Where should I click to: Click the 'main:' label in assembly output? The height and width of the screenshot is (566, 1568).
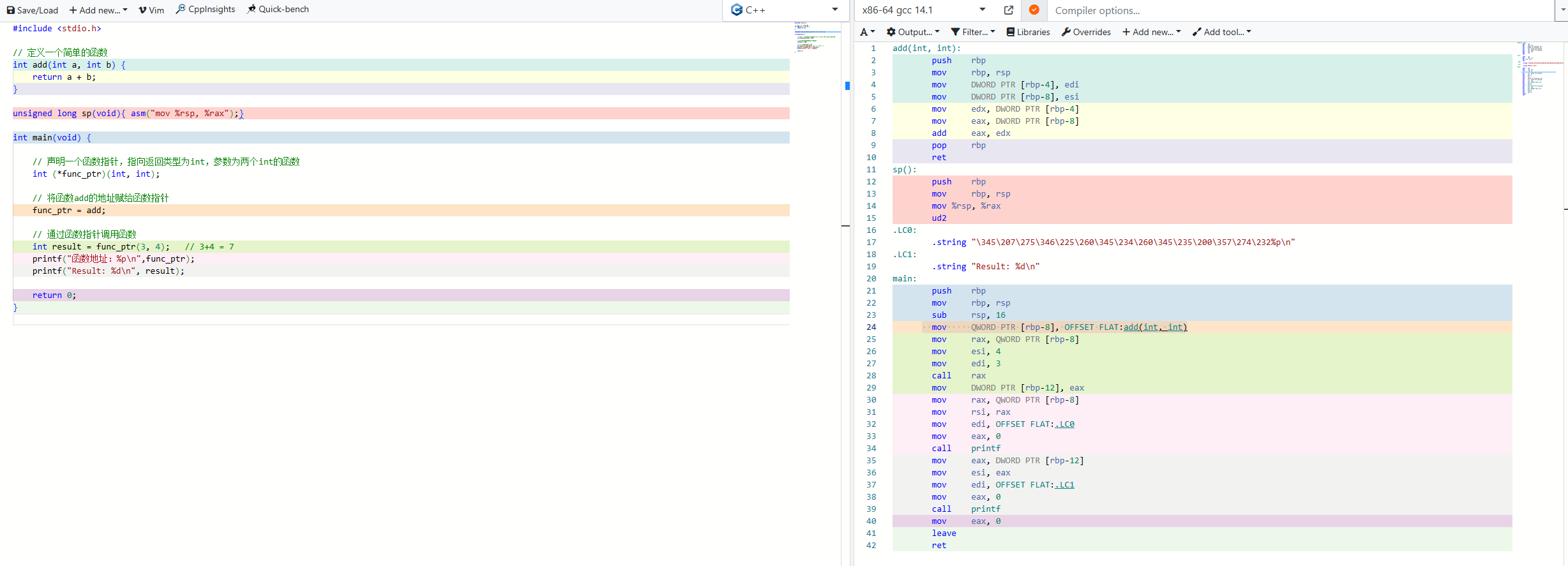[x=905, y=279]
